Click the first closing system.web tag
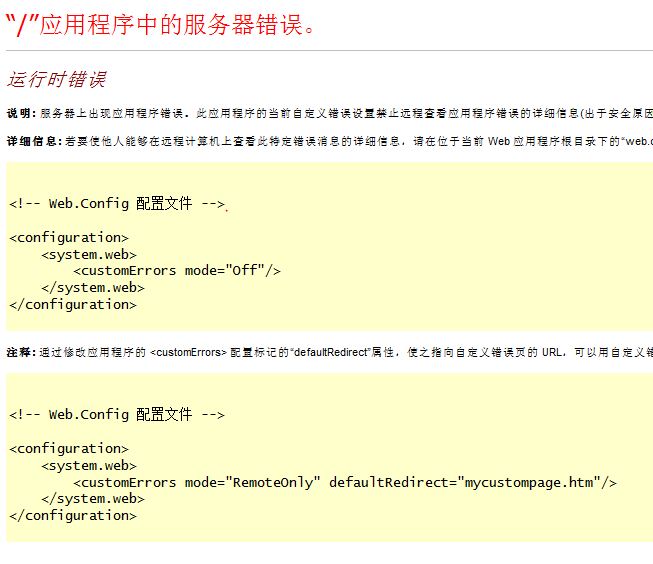653x564 pixels. tap(93, 288)
